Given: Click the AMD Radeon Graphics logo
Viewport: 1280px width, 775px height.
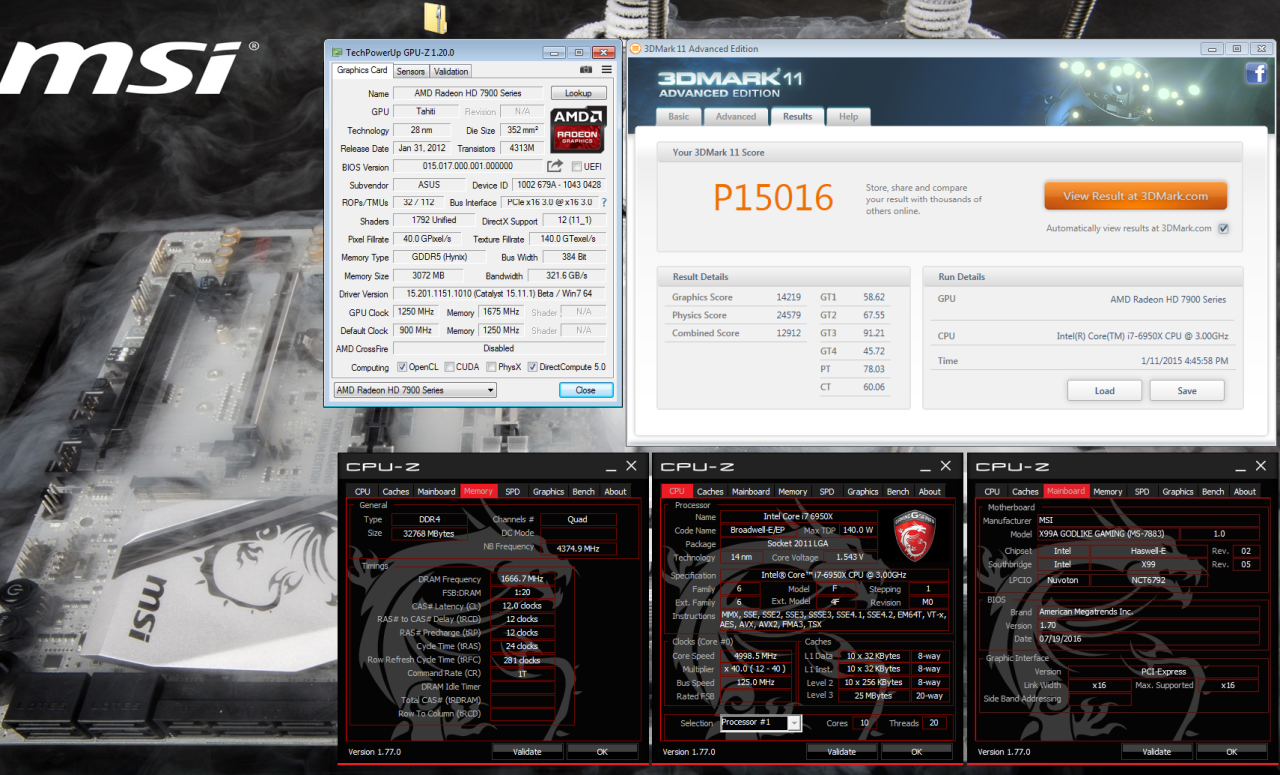Looking at the screenshot, I should [x=578, y=129].
